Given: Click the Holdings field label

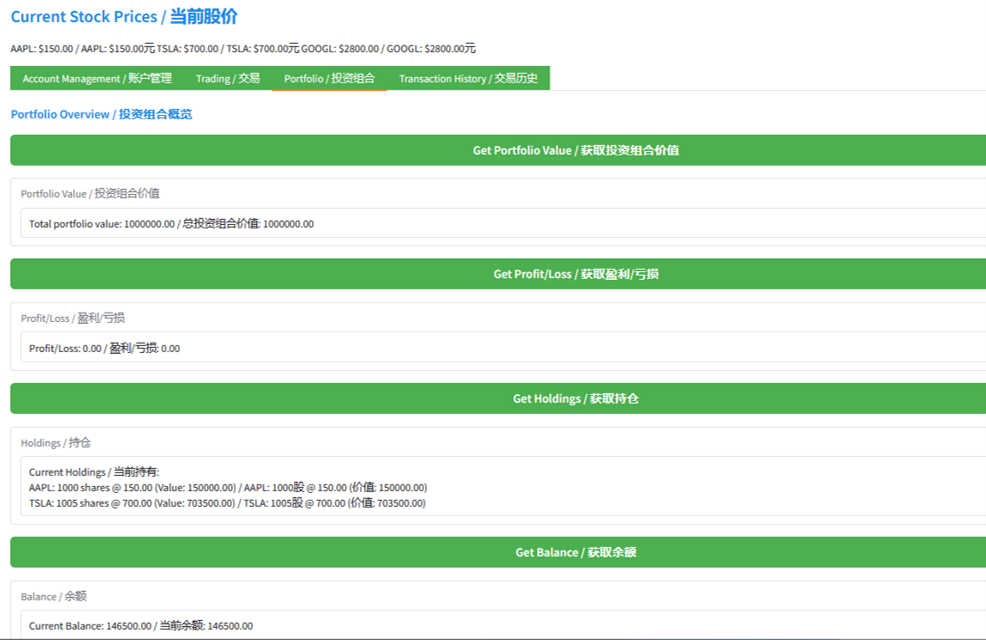Looking at the screenshot, I should click(x=56, y=442).
